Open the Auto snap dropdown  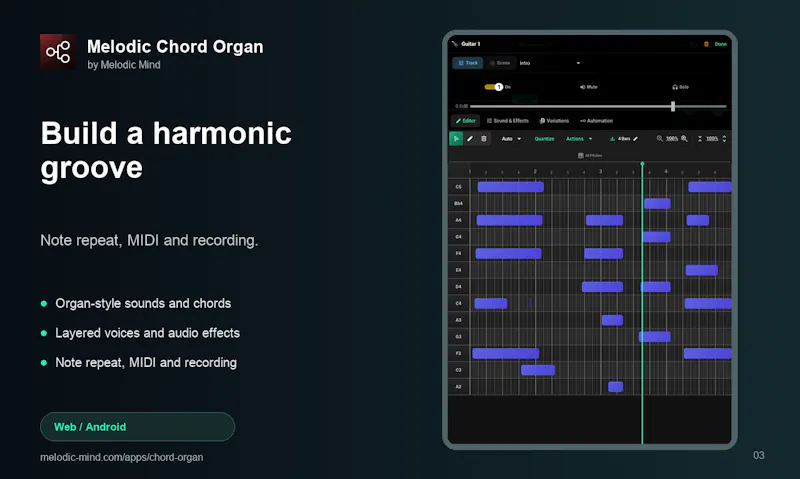point(511,138)
